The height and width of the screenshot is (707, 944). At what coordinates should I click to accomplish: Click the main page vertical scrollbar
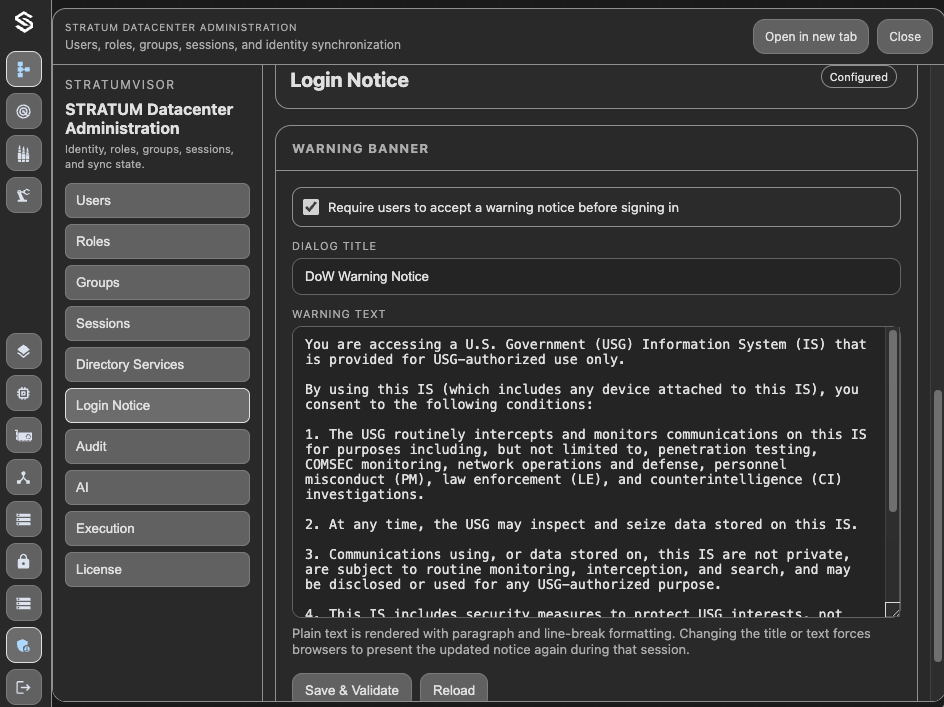pyautogui.click(x=937, y=524)
